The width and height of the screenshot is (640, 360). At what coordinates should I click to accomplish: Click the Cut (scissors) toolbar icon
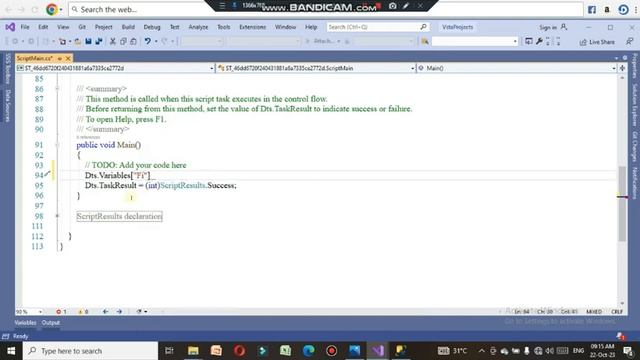(113, 41)
